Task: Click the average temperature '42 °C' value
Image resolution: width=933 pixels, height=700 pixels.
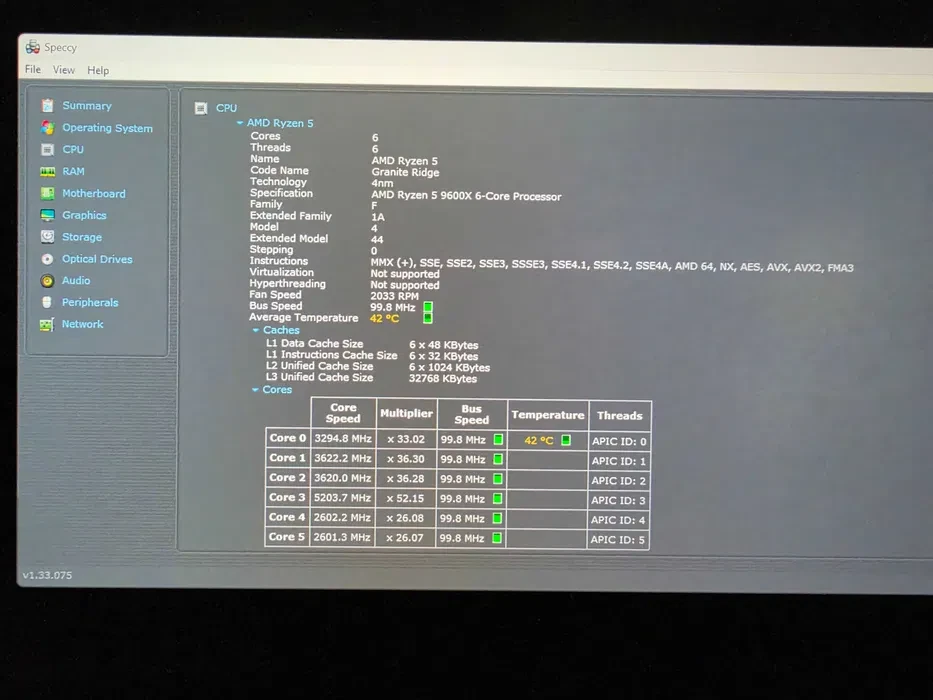Action: pos(384,318)
